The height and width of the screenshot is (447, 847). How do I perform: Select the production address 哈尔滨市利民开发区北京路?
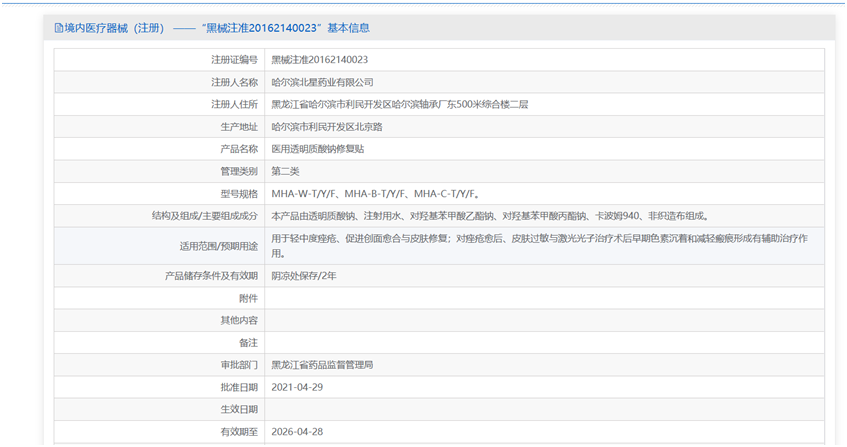327,127
